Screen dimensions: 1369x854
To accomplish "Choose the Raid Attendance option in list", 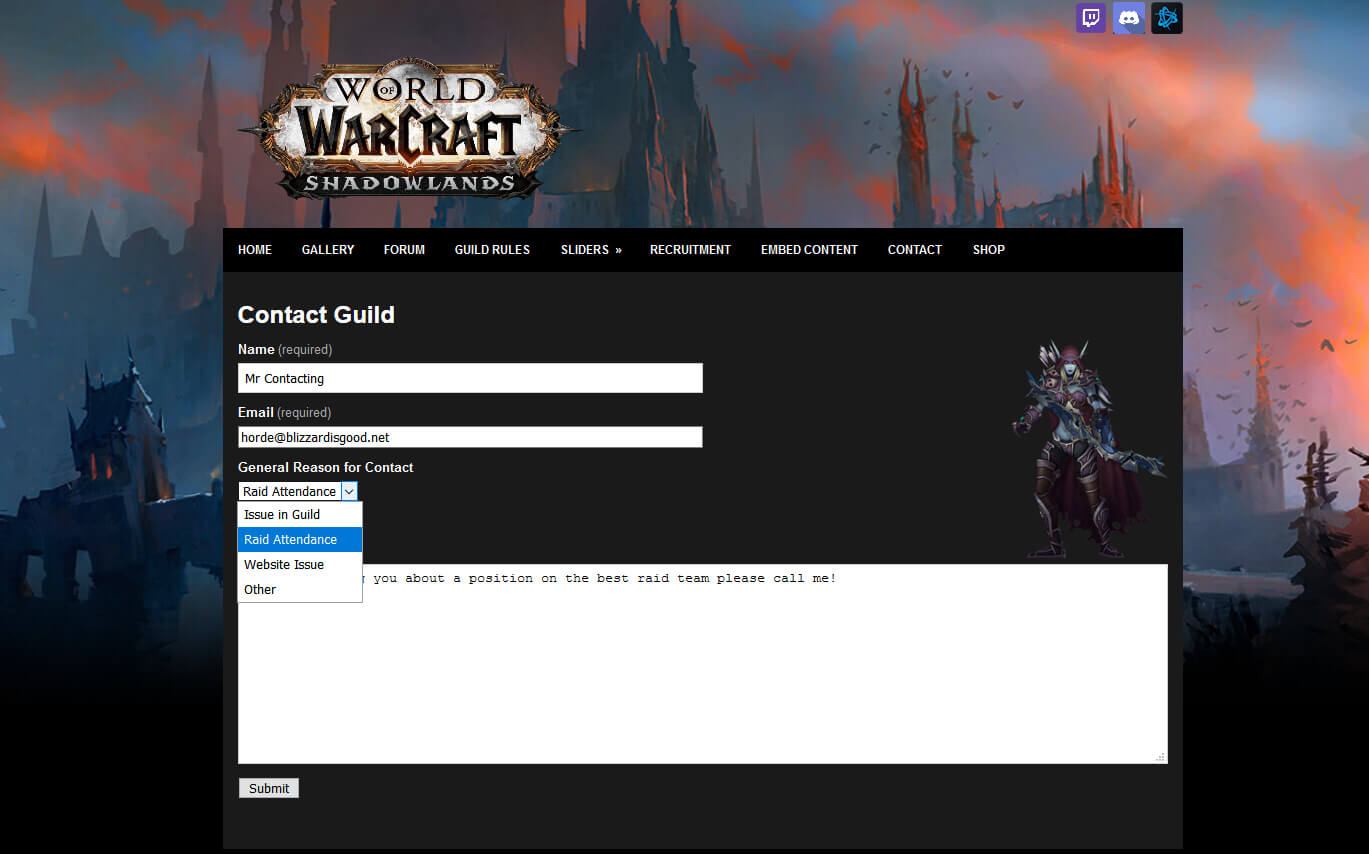I will pyautogui.click(x=300, y=539).
